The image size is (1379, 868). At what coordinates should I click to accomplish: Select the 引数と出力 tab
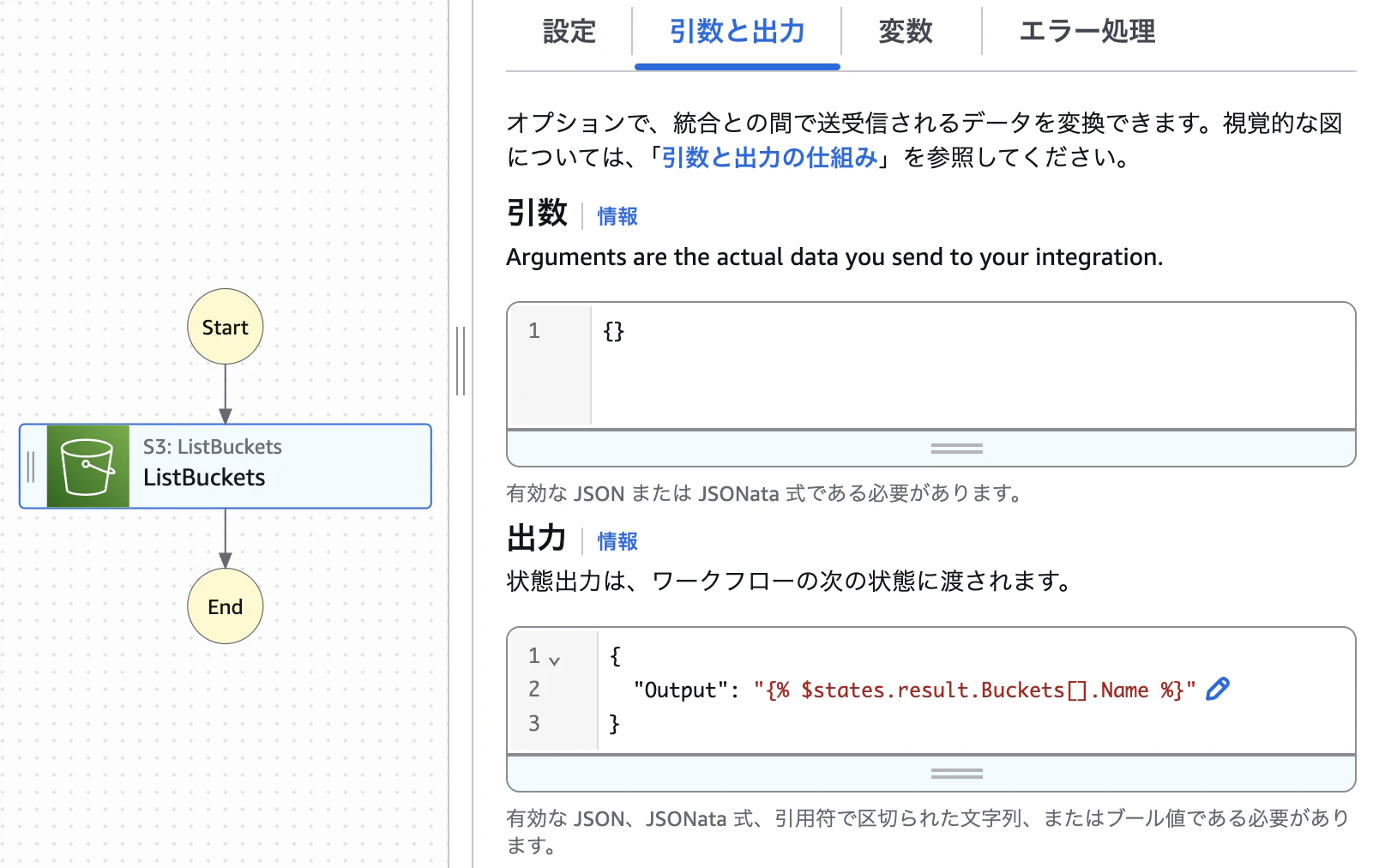click(737, 32)
